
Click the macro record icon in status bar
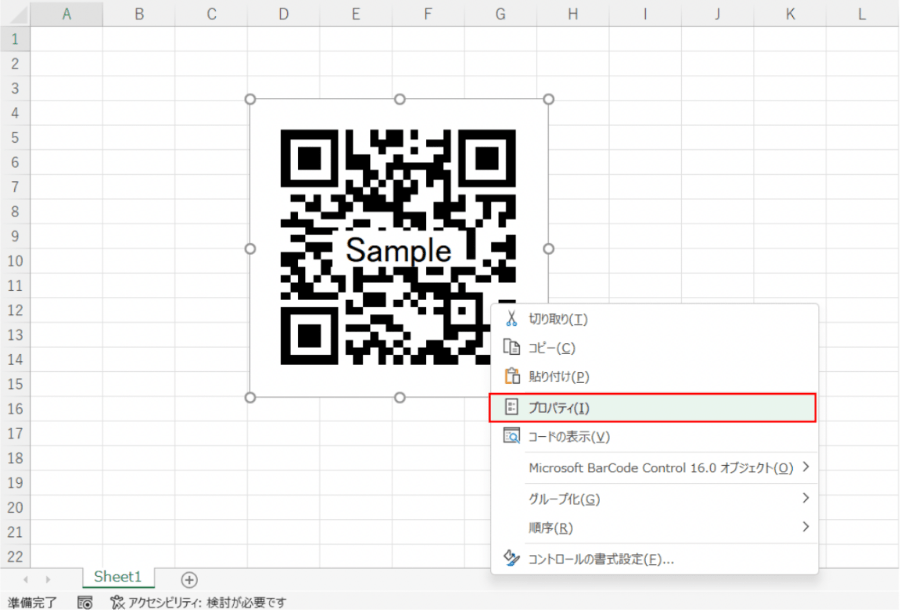click(x=85, y=603)
